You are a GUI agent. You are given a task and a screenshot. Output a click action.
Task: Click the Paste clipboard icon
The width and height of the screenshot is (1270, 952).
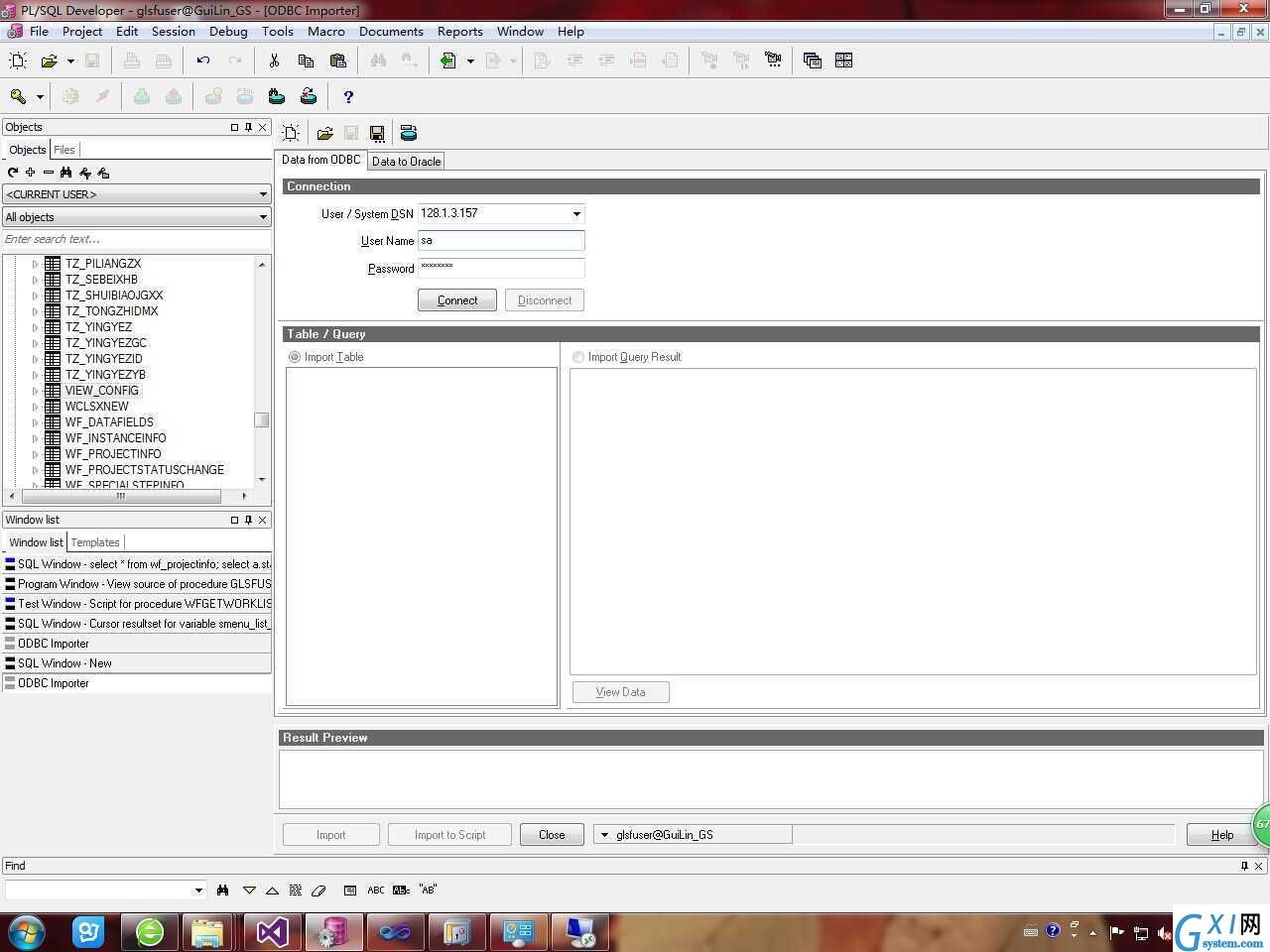(x=337, y=60)
